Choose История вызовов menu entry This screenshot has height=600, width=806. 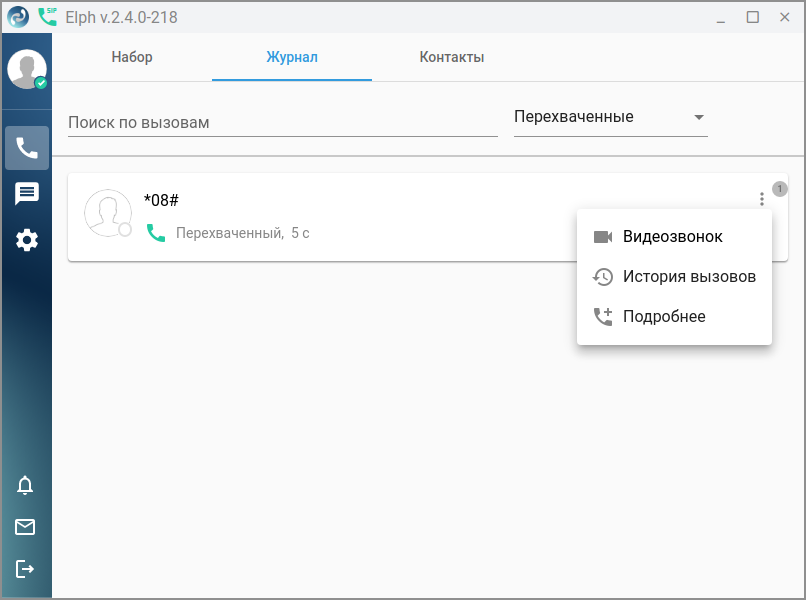tap(688, 277)
